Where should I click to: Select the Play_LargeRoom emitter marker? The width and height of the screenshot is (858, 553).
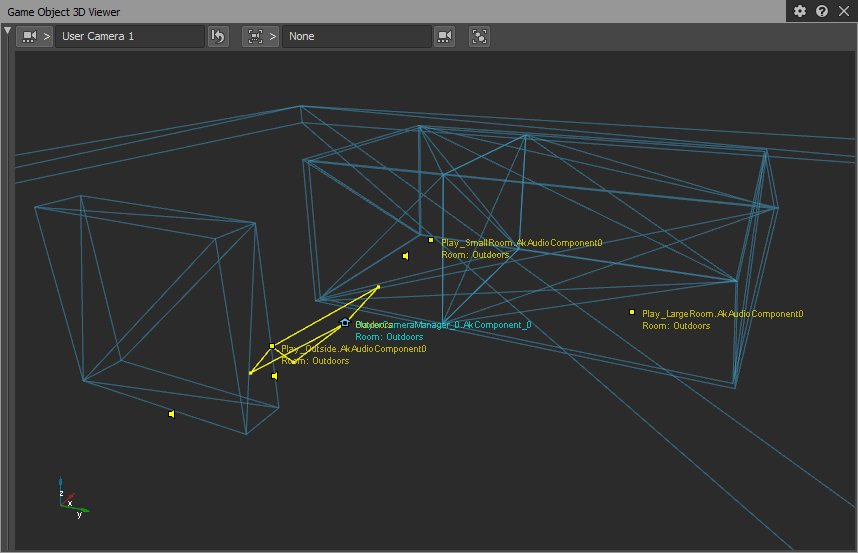[632, 312]
